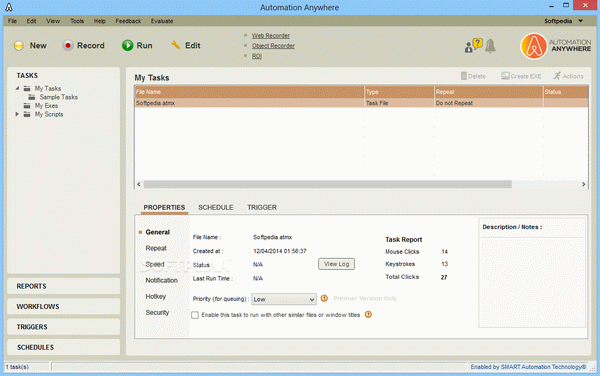This screenshot has height=376, width=600.
Task: Click the green Run play icon
Action: pyautogui.click(x=127, y=46)
